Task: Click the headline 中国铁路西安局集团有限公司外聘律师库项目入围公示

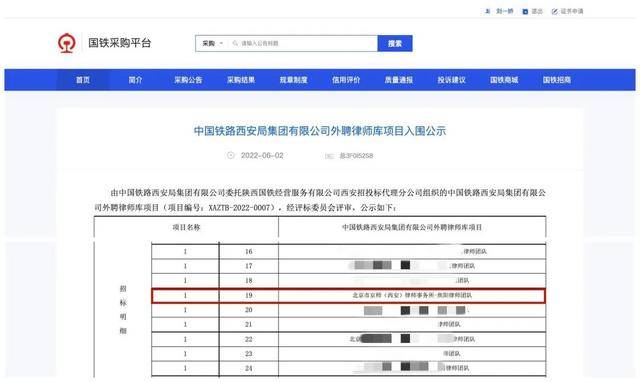Action: 320,131
